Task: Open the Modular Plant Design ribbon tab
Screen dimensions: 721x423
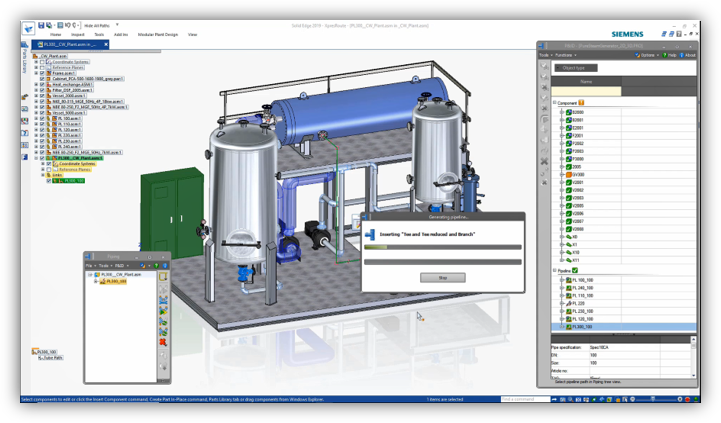Action: click(x=157, y=34)
